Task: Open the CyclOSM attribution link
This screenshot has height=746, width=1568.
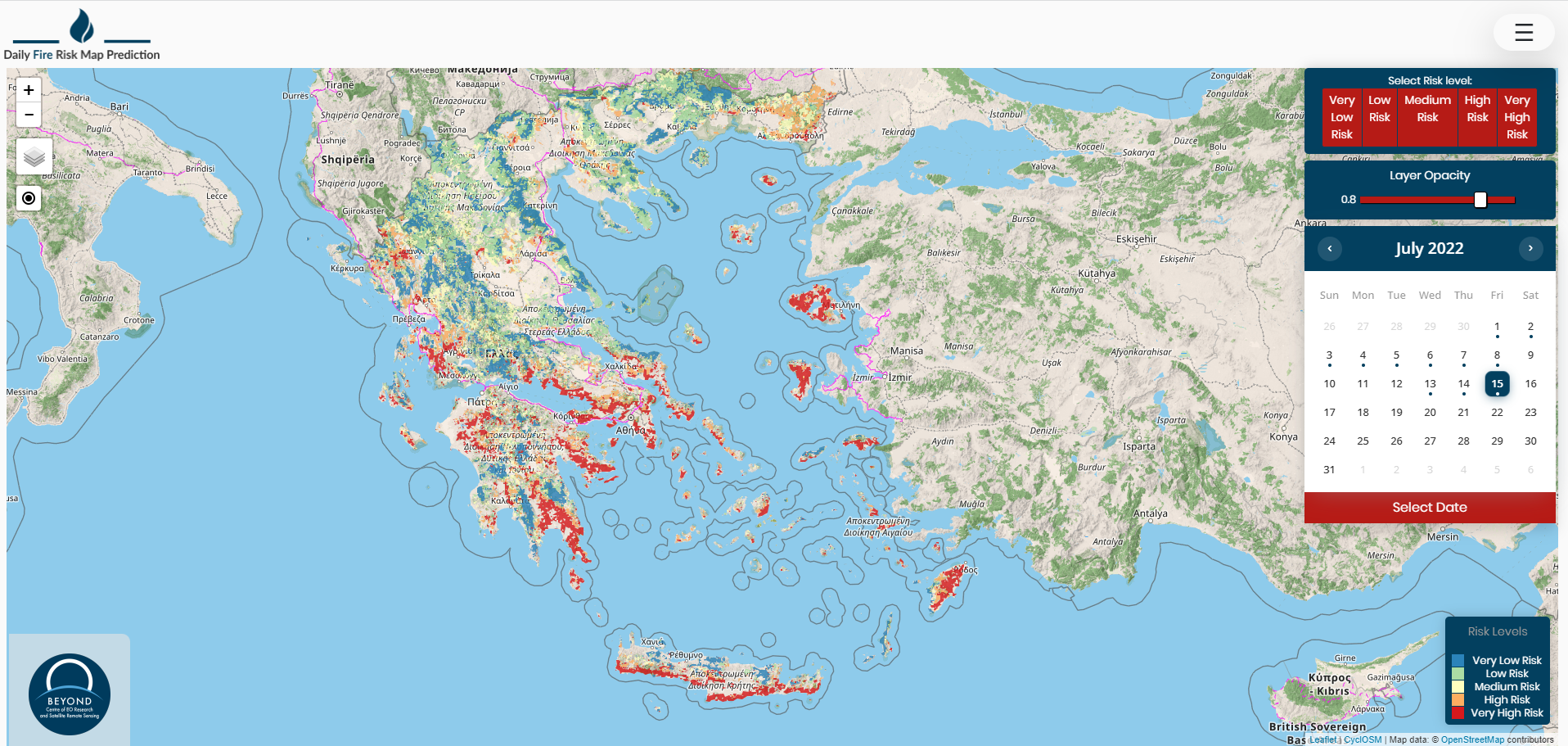Action: click(x=1363, y=739)
